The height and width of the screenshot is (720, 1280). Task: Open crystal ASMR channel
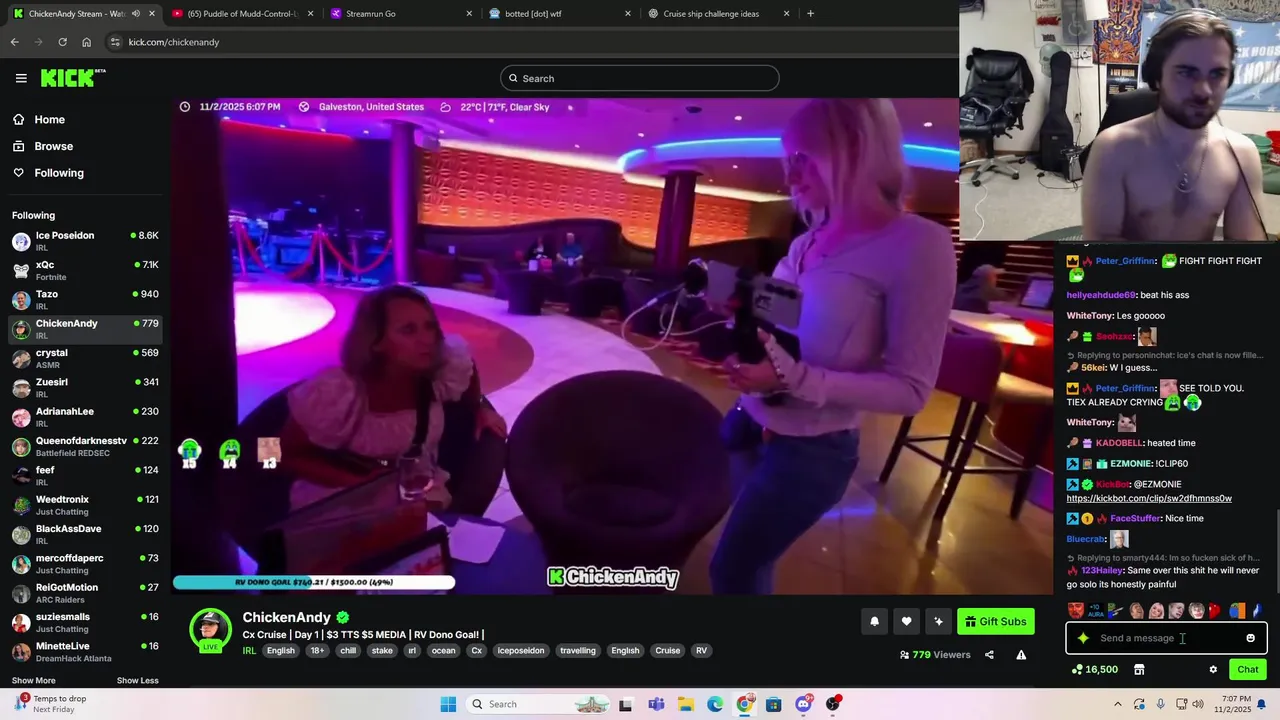85,358
